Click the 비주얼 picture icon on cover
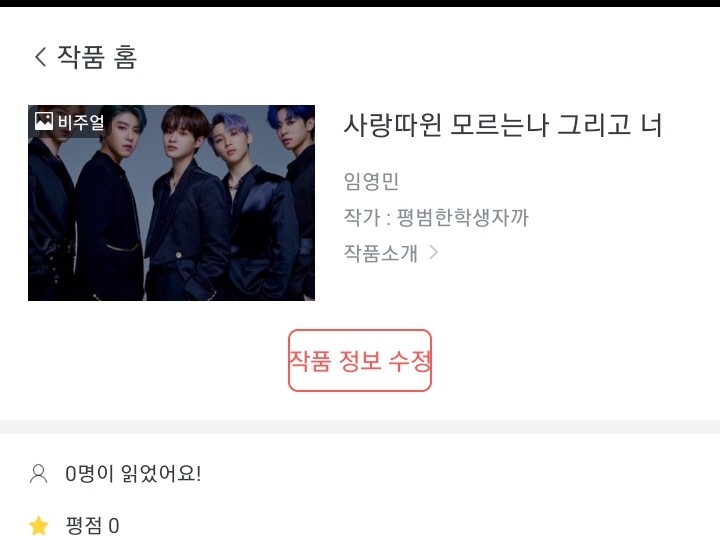720x540 pixels. pyautogui.click(x=44, y=121)
